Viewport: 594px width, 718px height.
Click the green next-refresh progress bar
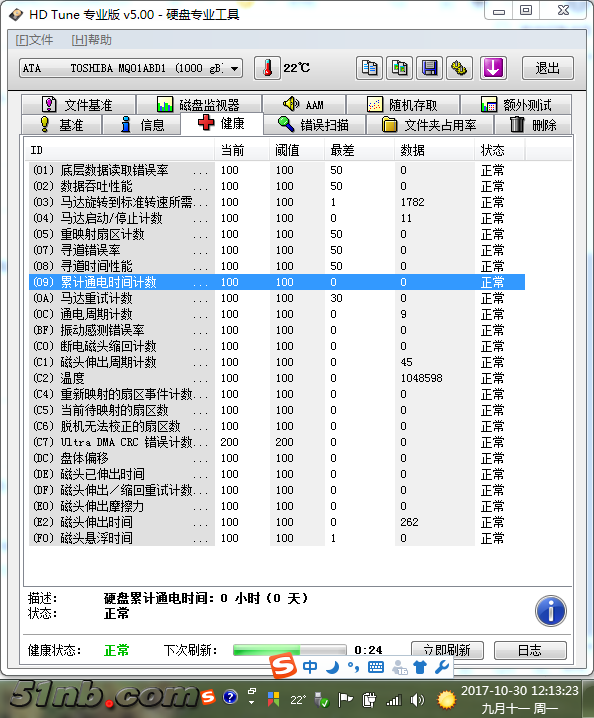289,650
